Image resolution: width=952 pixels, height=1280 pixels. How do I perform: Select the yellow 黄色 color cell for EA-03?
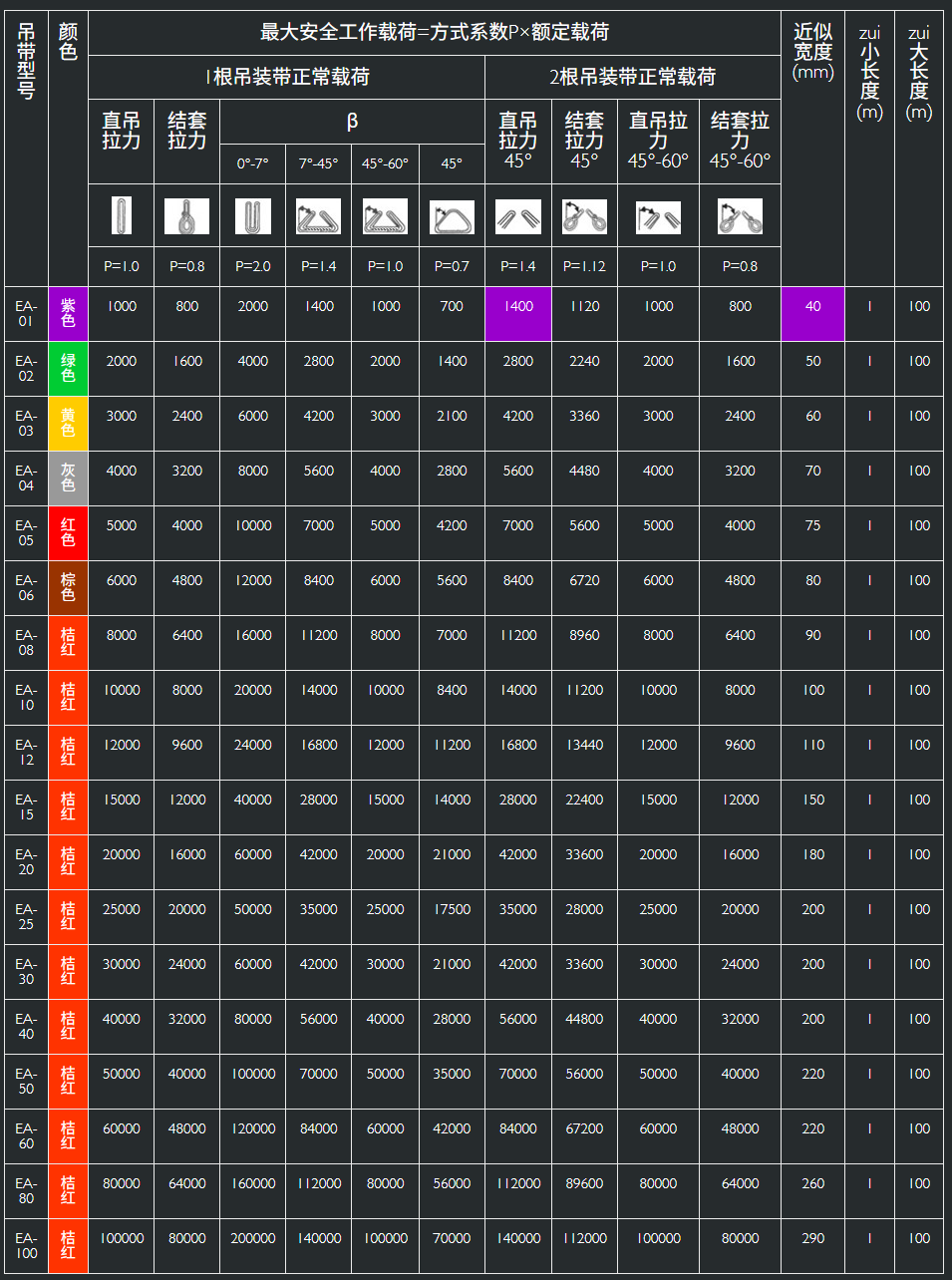[x=68, y=423]
